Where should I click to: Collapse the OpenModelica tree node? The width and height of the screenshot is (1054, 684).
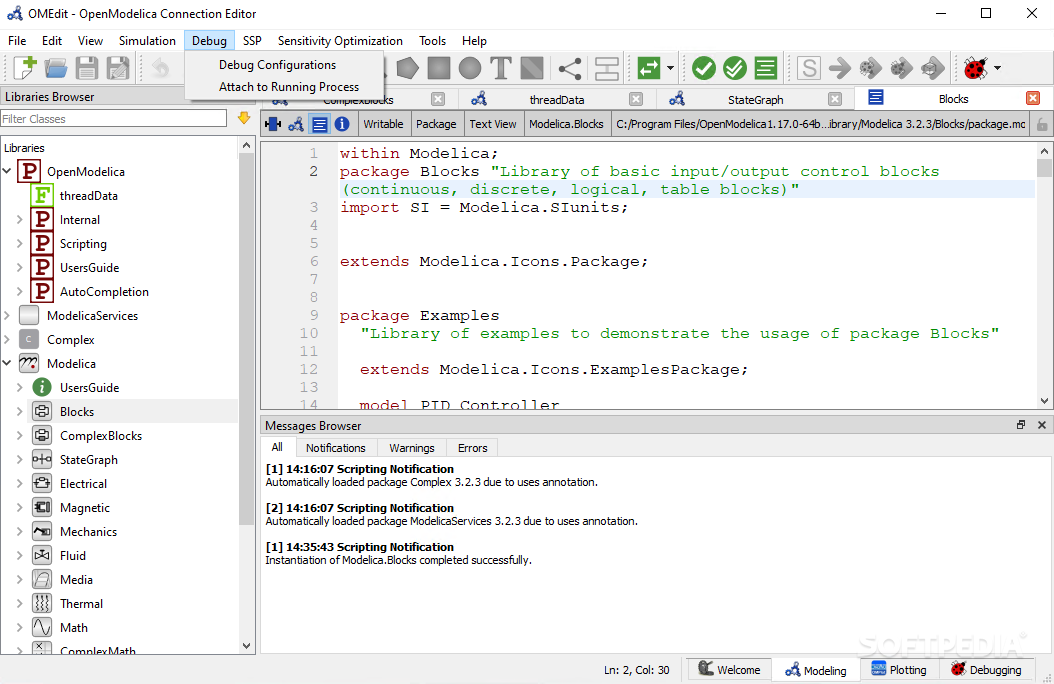[7, 171]
